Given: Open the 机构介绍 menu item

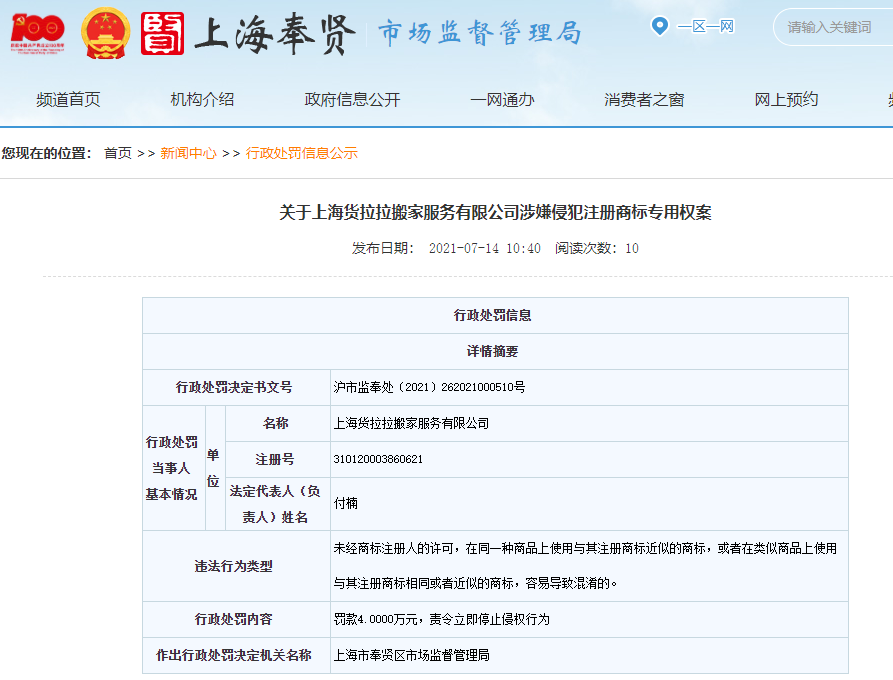Looking at the screenshot, I should 202,100.
